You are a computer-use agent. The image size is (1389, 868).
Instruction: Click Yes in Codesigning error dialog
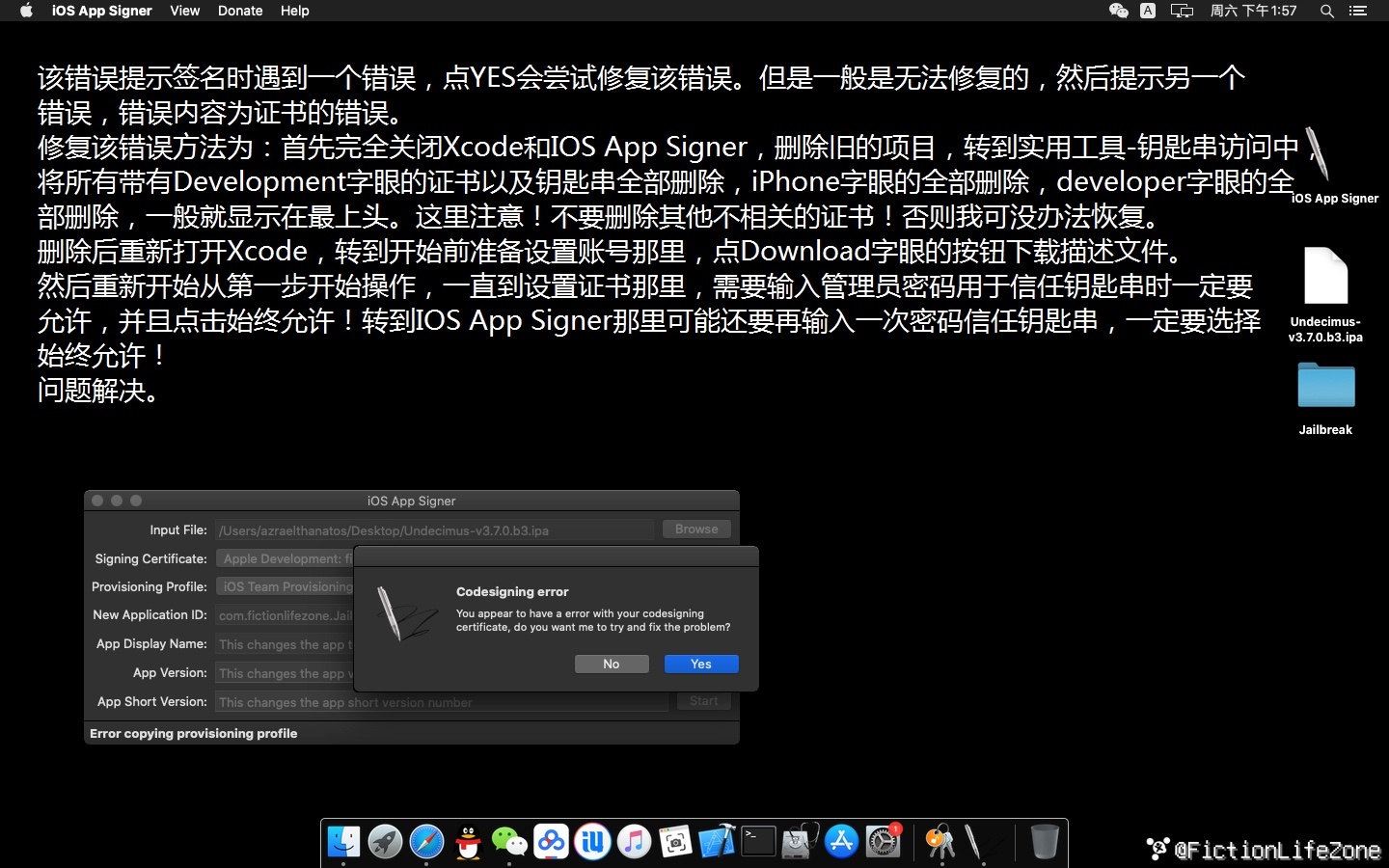[701, 664]
